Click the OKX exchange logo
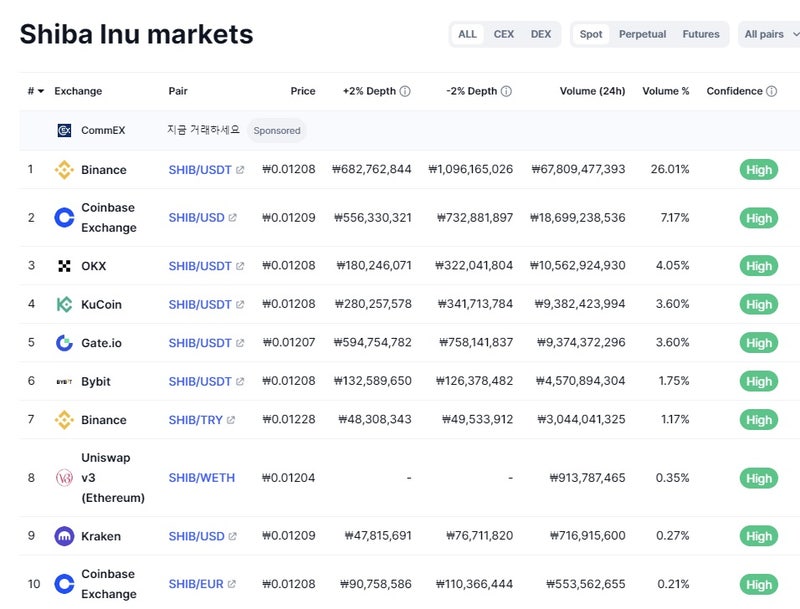The height and width of the screenshot is (609, 800). 64,266
